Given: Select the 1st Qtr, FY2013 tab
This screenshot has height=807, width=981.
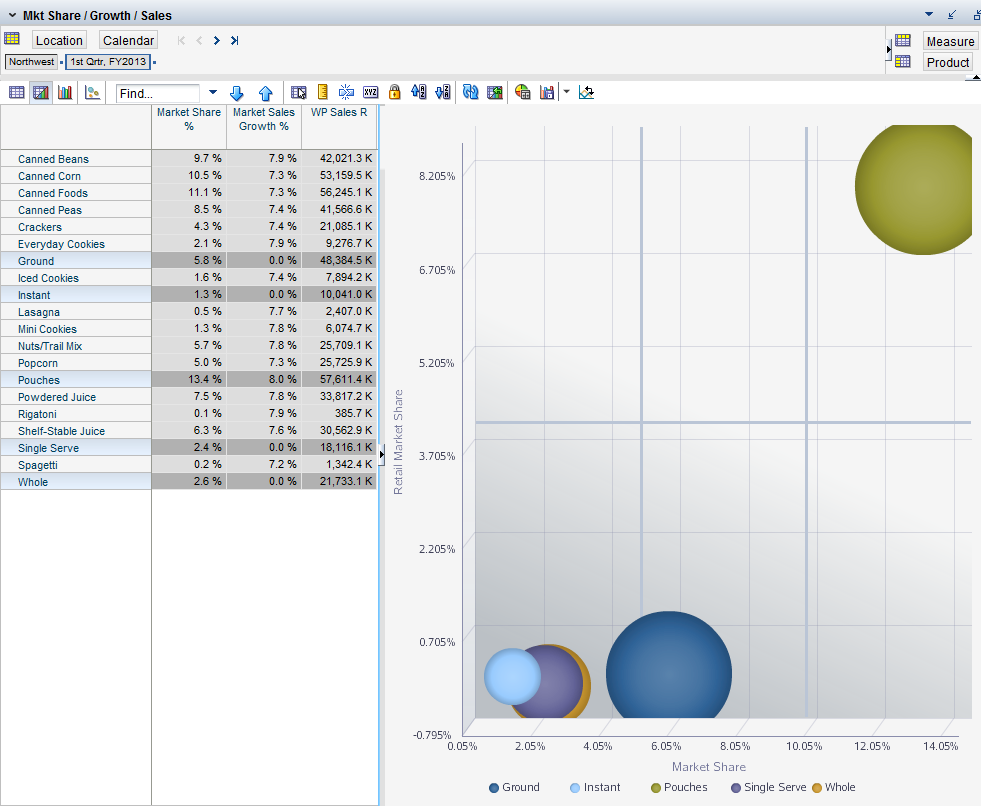Looking at the screenshot, I should (x=108, y=62).
